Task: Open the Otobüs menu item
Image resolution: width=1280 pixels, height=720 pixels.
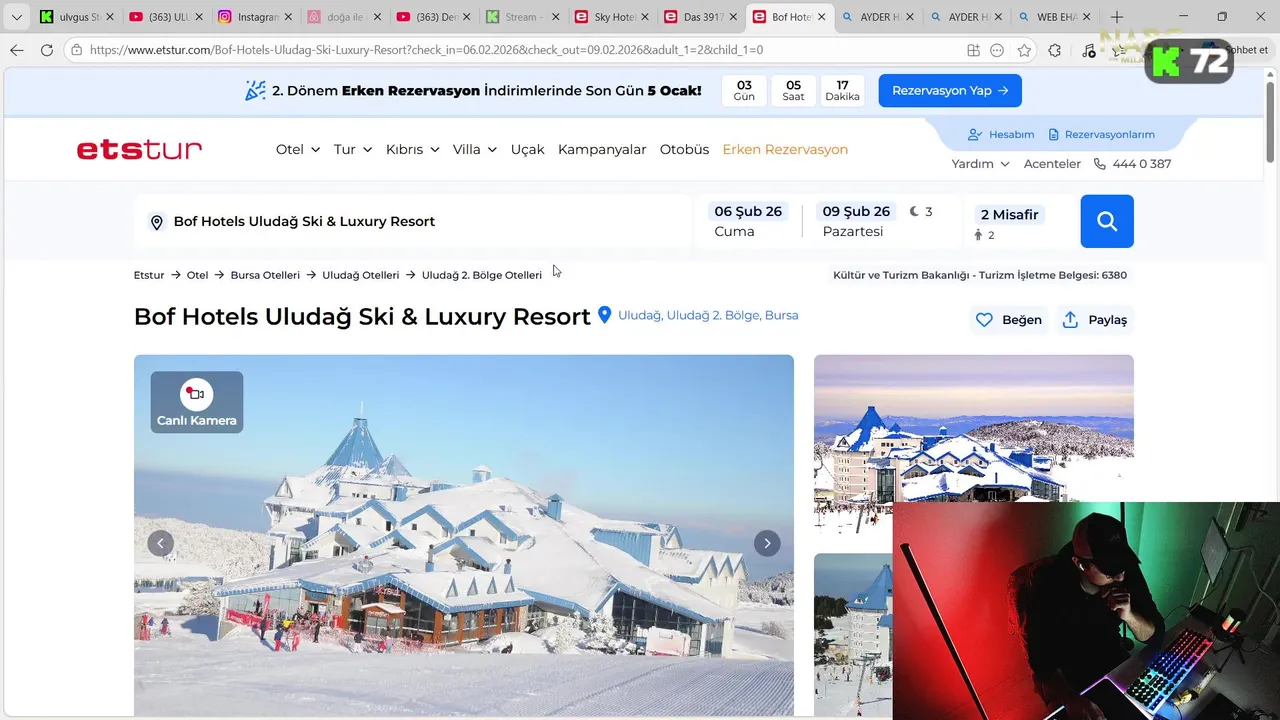Action: pyautogui.click(x=684, y=149)
